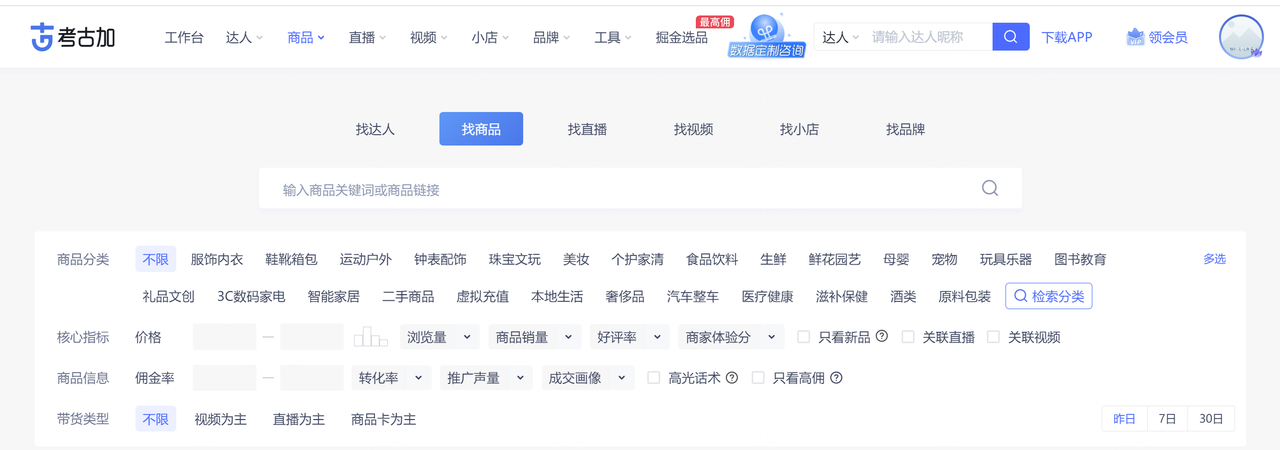Click the help icon next to 只看新品
This screenshot has width=1280, height=450.
882,337
